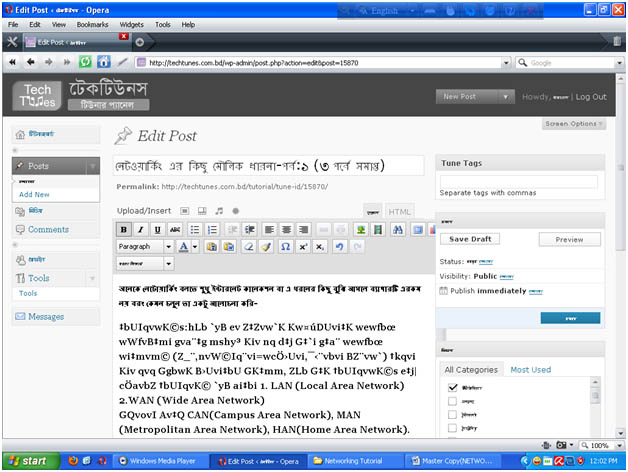Open a new Opera tab with plus button
Viewport: 628px width, 472px height.
pos(139,42)
